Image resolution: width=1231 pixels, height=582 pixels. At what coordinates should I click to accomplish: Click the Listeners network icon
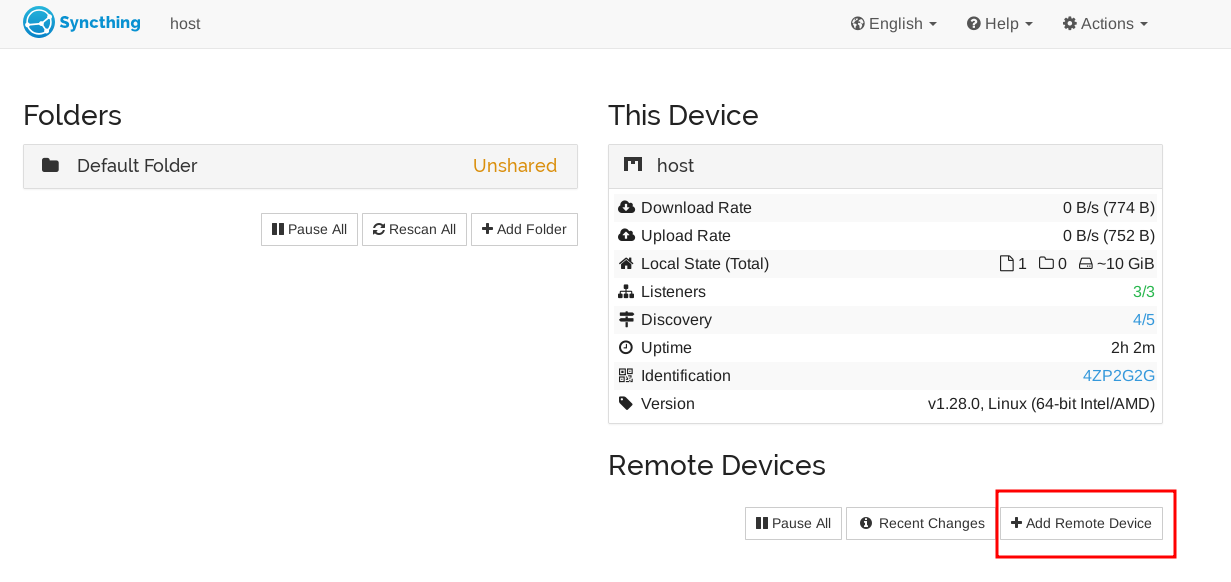[x=627, y=292]
